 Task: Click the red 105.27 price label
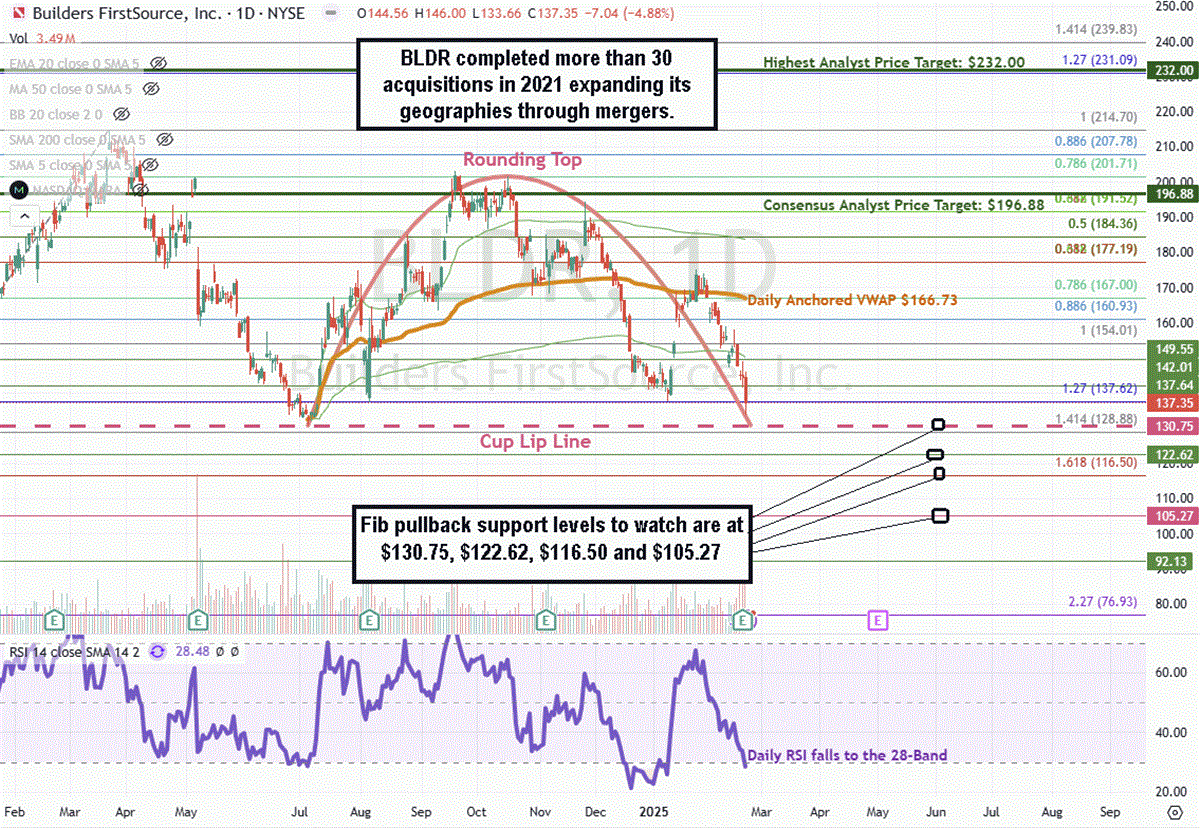coord(1174,516)
